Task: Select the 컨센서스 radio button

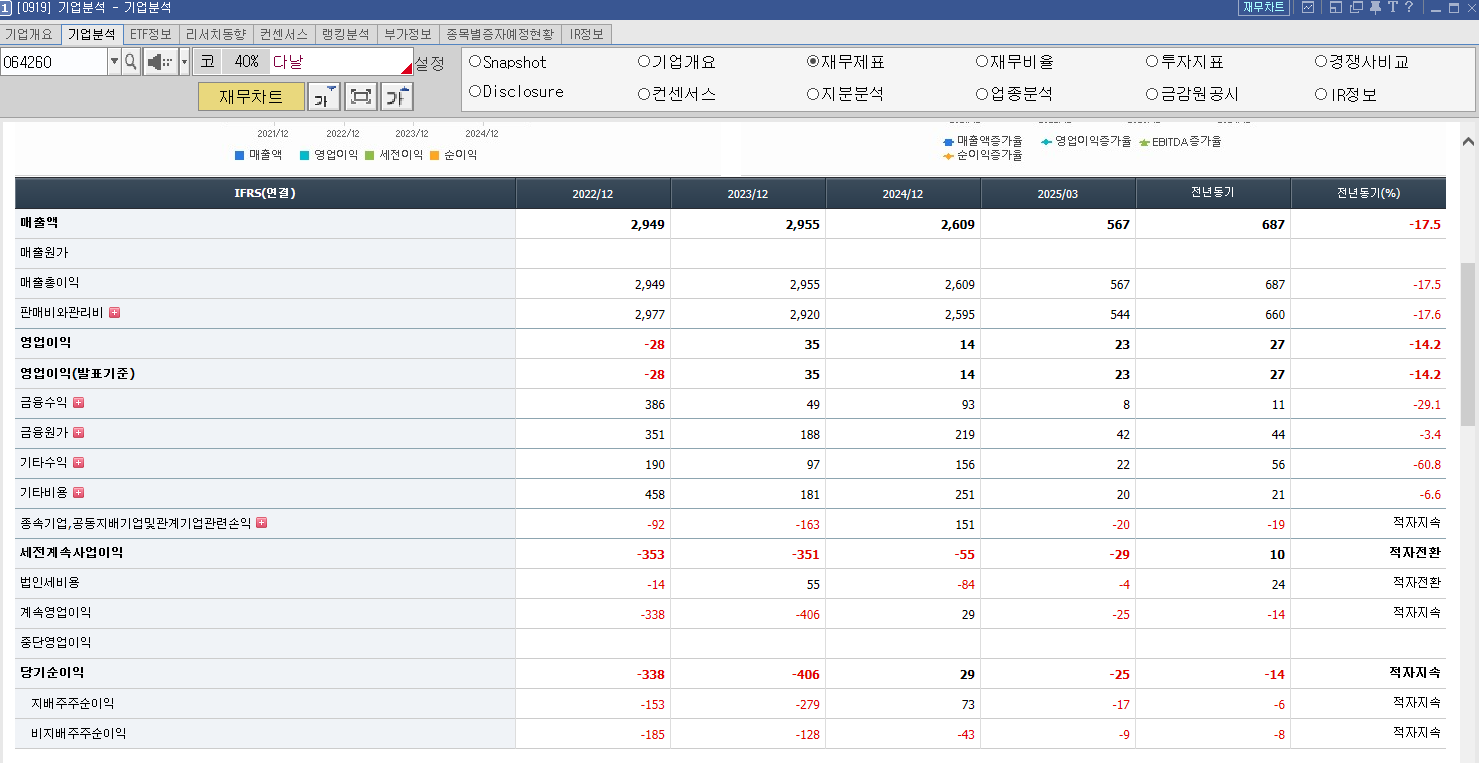Action: click(x=644, y=94)
